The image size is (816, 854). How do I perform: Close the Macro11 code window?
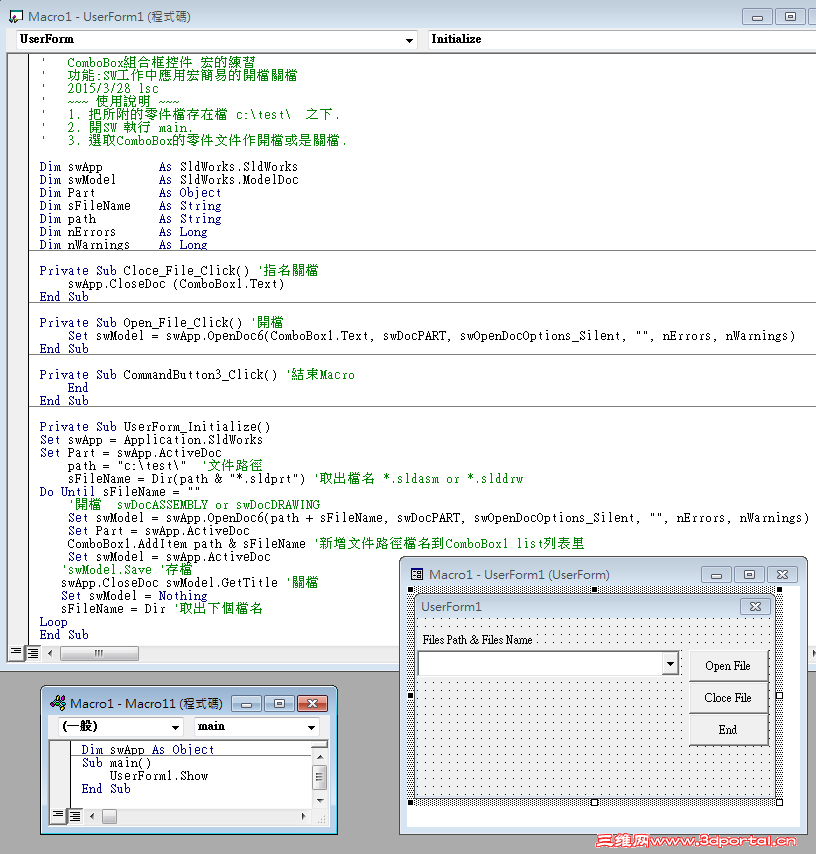(x=313, y=704)
